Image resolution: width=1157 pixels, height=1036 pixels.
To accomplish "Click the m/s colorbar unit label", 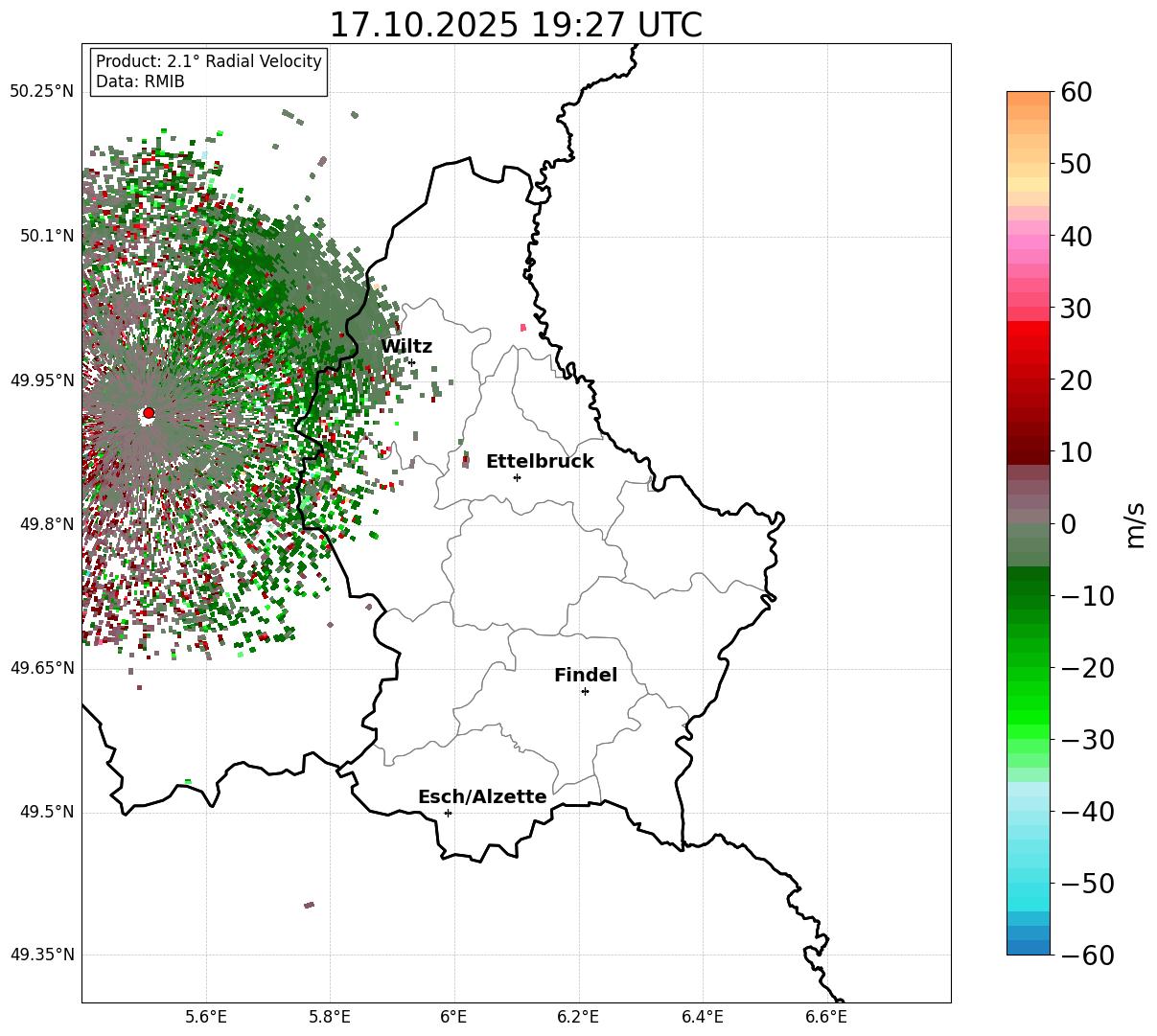I will tap(1136, 524).
